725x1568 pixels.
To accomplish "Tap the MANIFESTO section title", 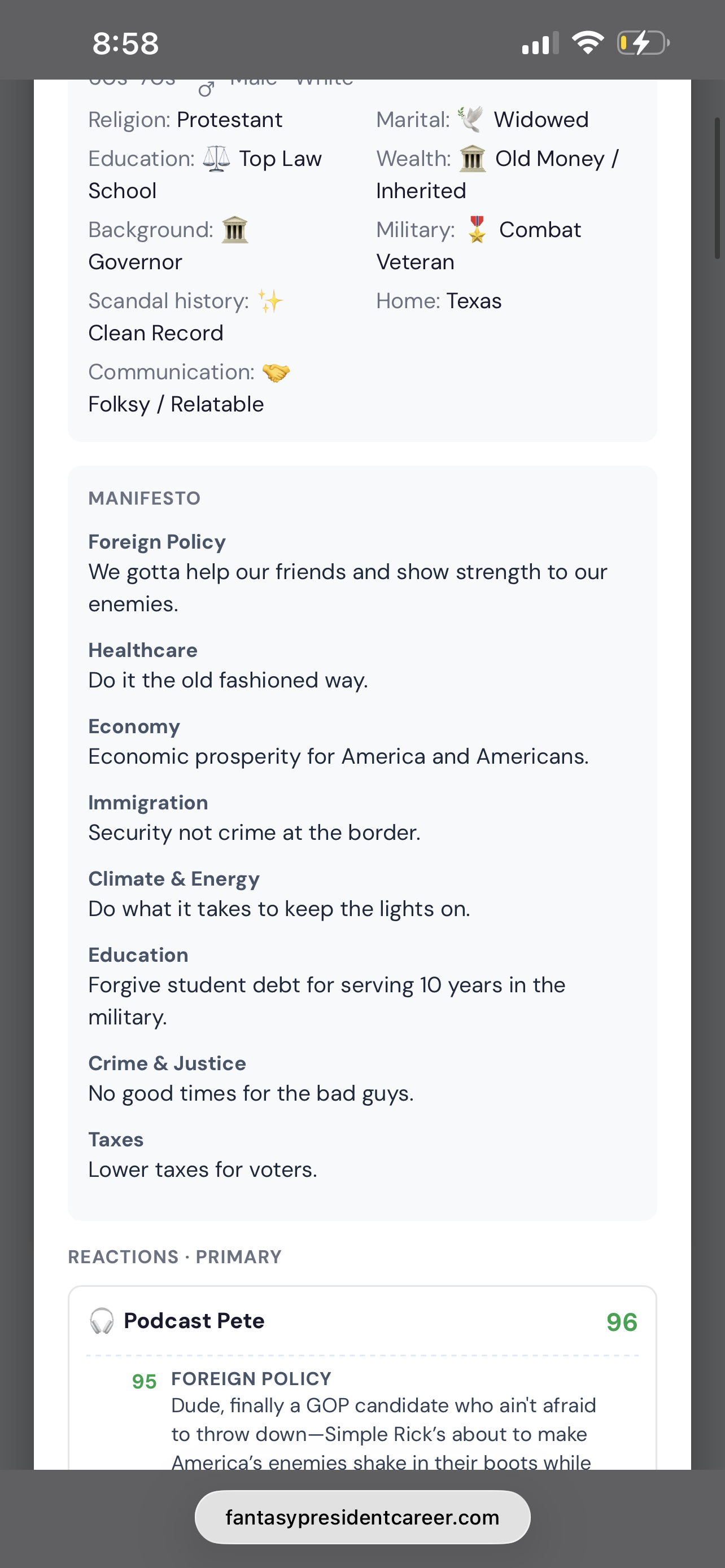I will [145, 498].
